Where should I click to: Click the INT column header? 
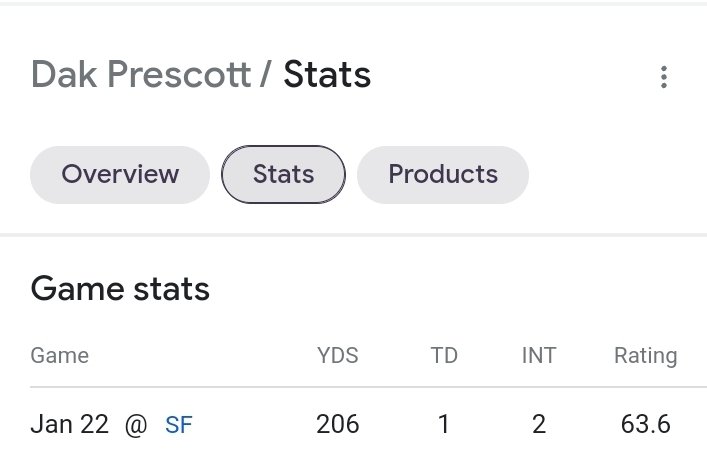539,356
